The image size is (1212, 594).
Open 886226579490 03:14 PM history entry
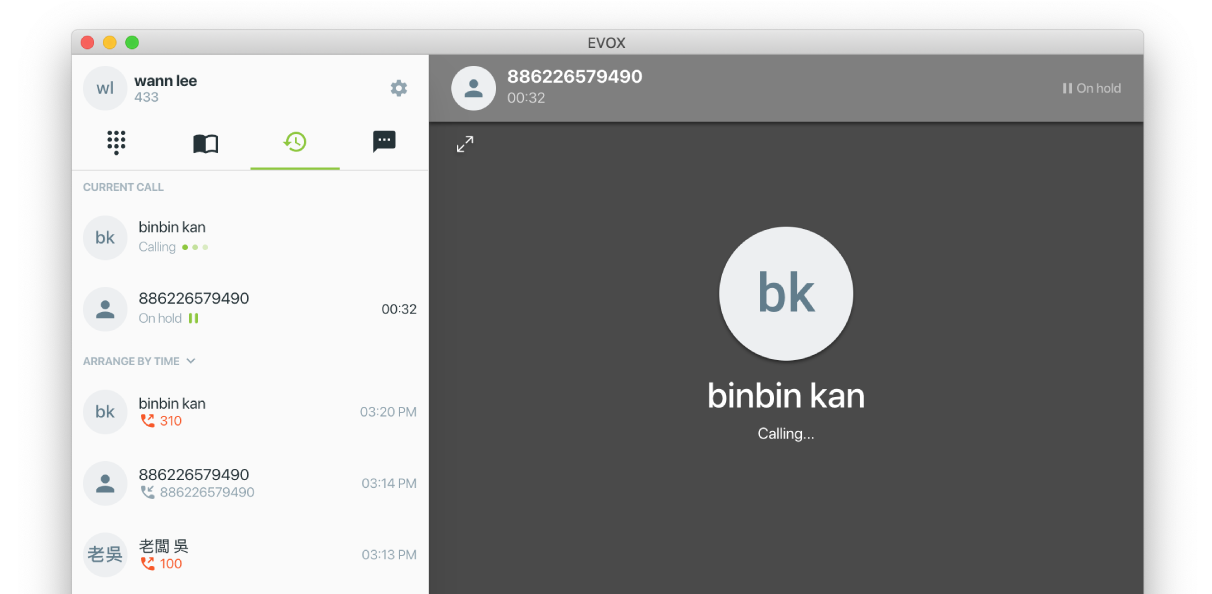pyautogui.click(x=250, y=483)
